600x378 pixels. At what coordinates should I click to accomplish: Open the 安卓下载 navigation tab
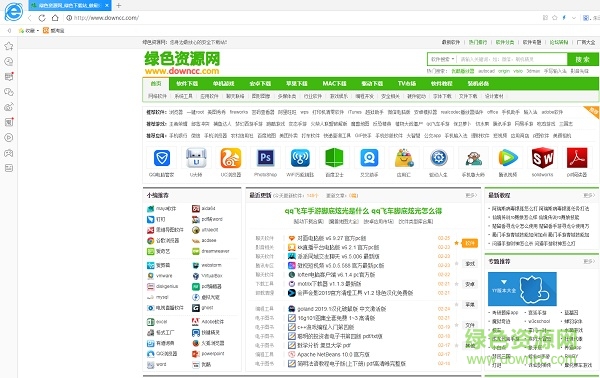coord(260,83)
